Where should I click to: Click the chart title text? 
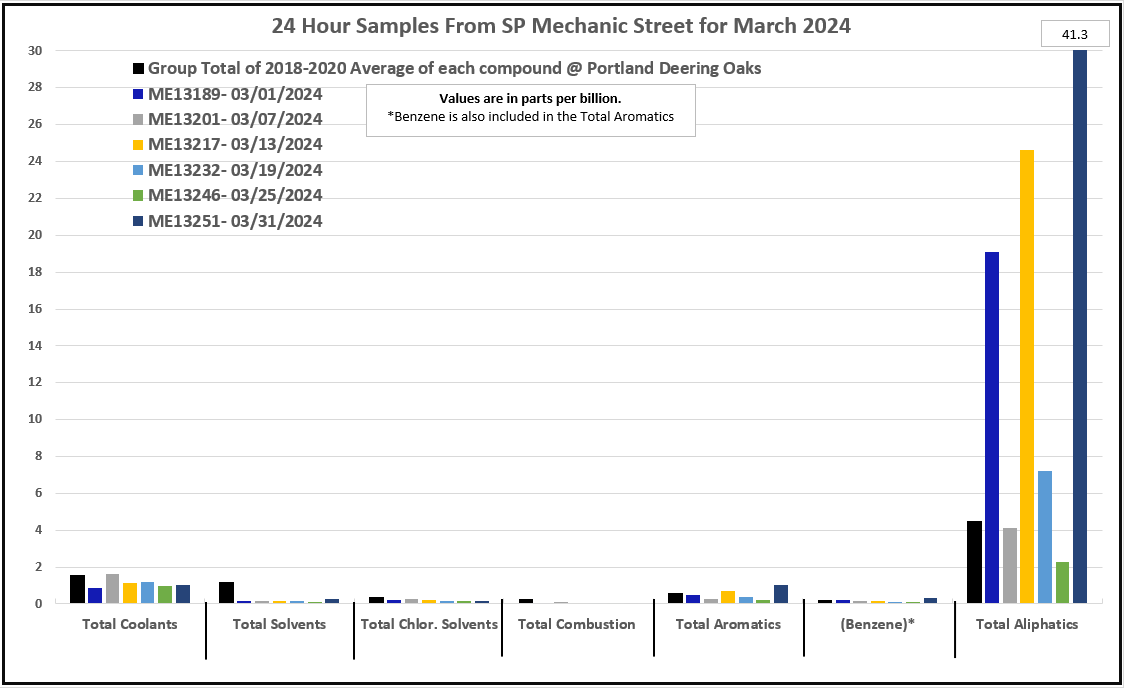click(561, 26)
